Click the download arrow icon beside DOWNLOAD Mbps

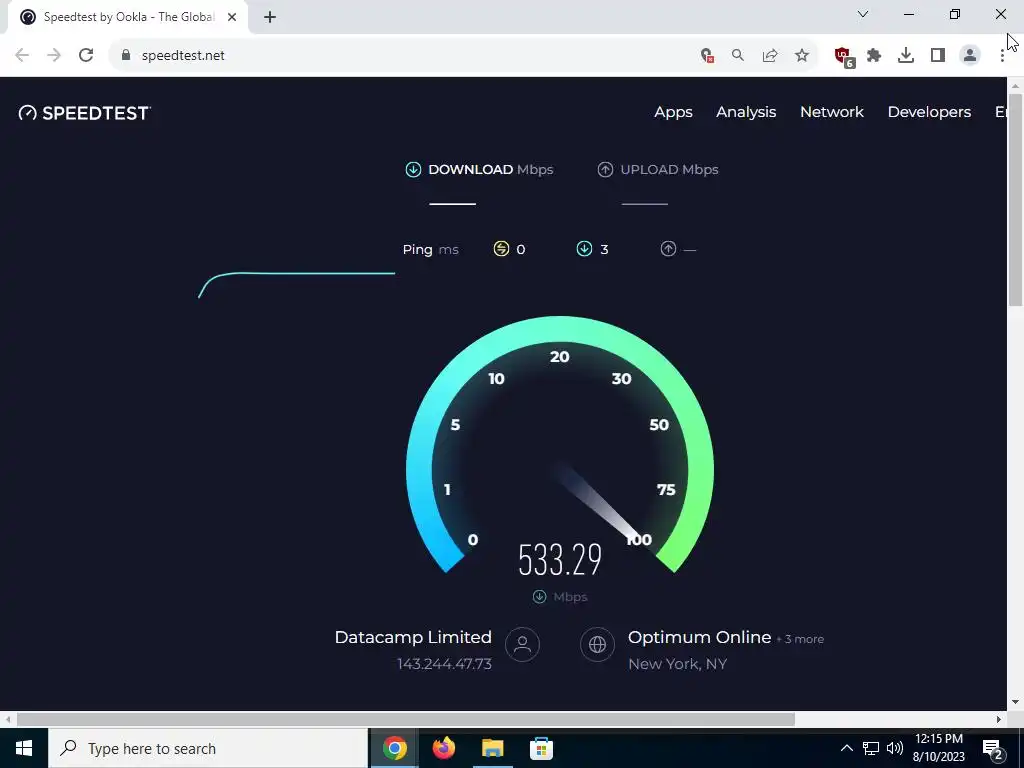413,170
